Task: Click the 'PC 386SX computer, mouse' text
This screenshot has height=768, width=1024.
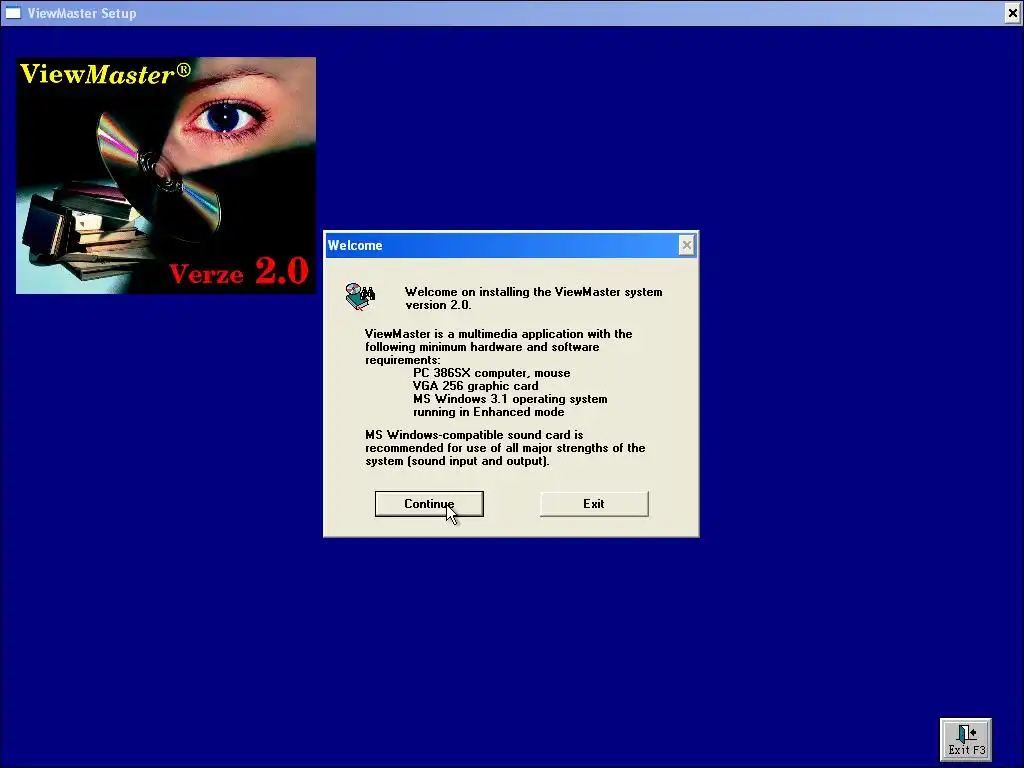Action: pos(492,373)
